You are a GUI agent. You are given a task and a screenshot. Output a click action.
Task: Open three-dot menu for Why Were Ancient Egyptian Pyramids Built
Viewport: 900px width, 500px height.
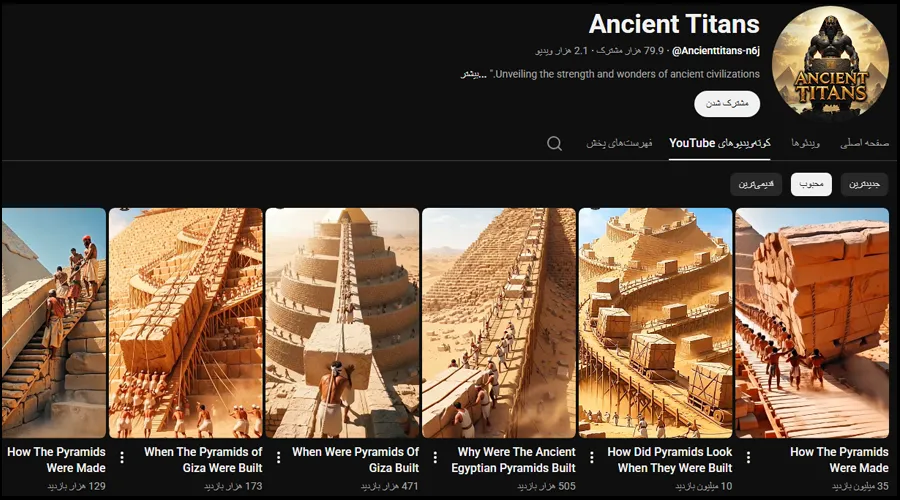click(435, 458)
